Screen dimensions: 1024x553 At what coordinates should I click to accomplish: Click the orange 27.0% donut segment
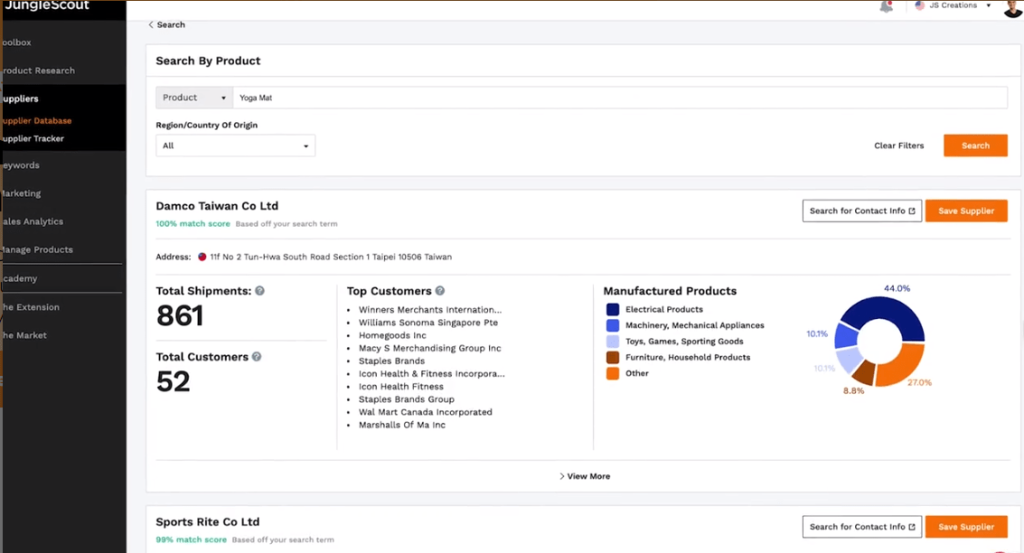point(903,366)
